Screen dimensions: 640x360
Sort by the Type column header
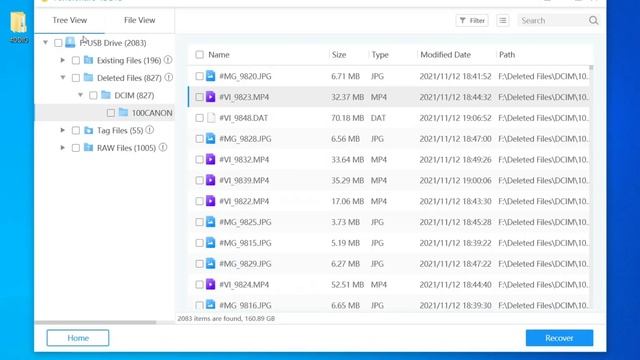tap(380, 55)
